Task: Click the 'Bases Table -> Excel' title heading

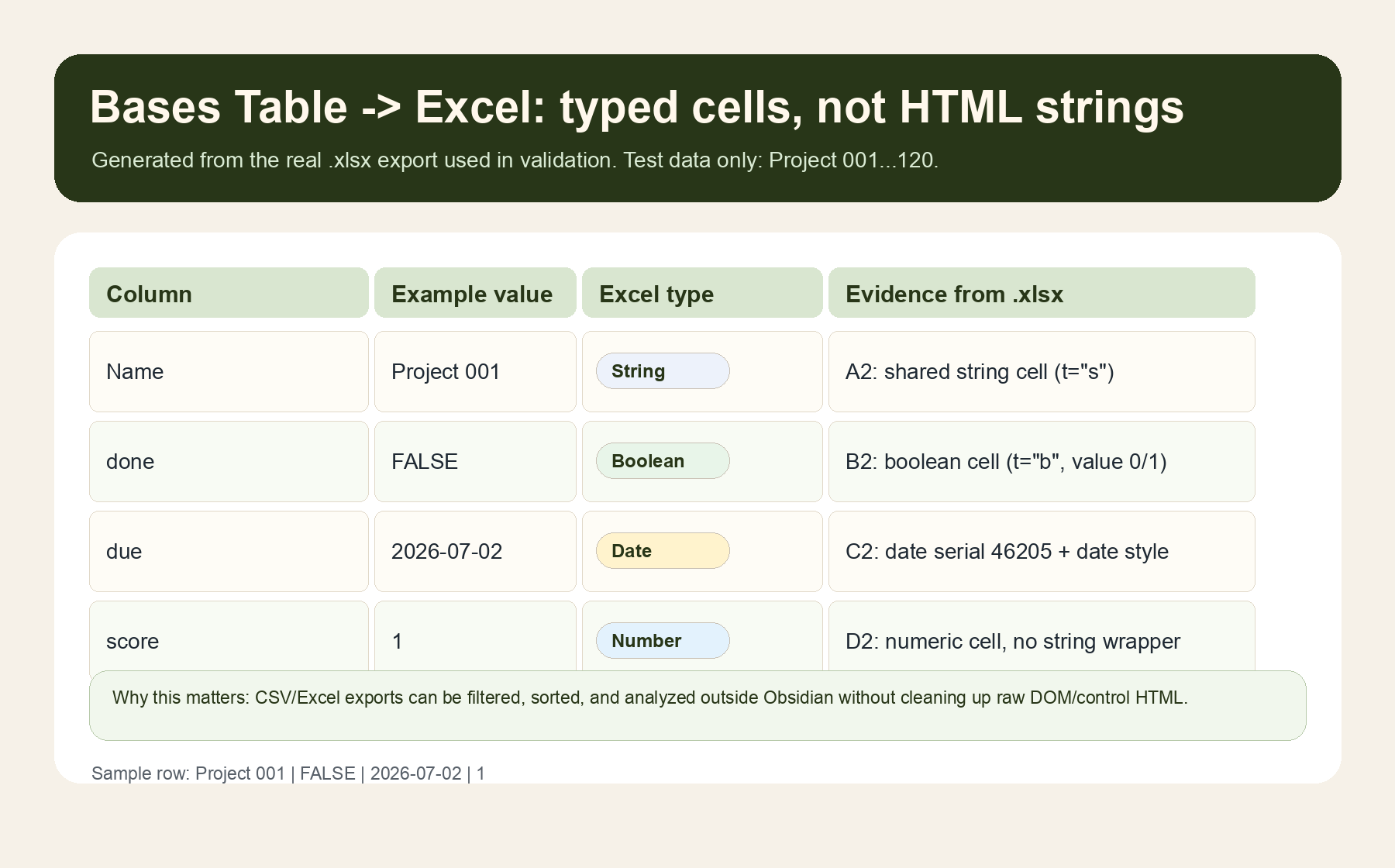Action: click(x=636, y=107)
